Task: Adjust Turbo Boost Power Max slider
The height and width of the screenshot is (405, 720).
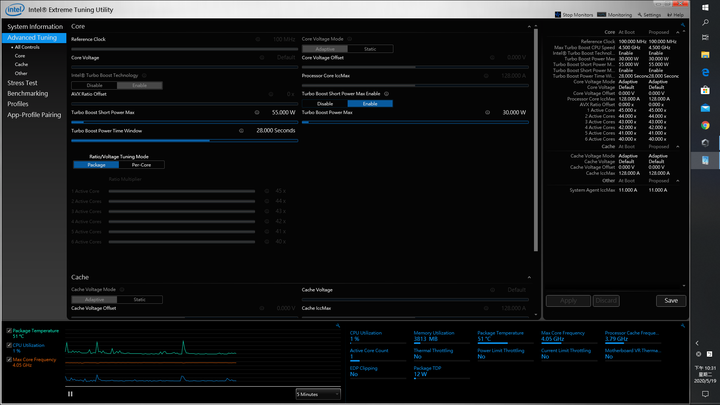Action: pyautogui.click(x=415, y=122)
